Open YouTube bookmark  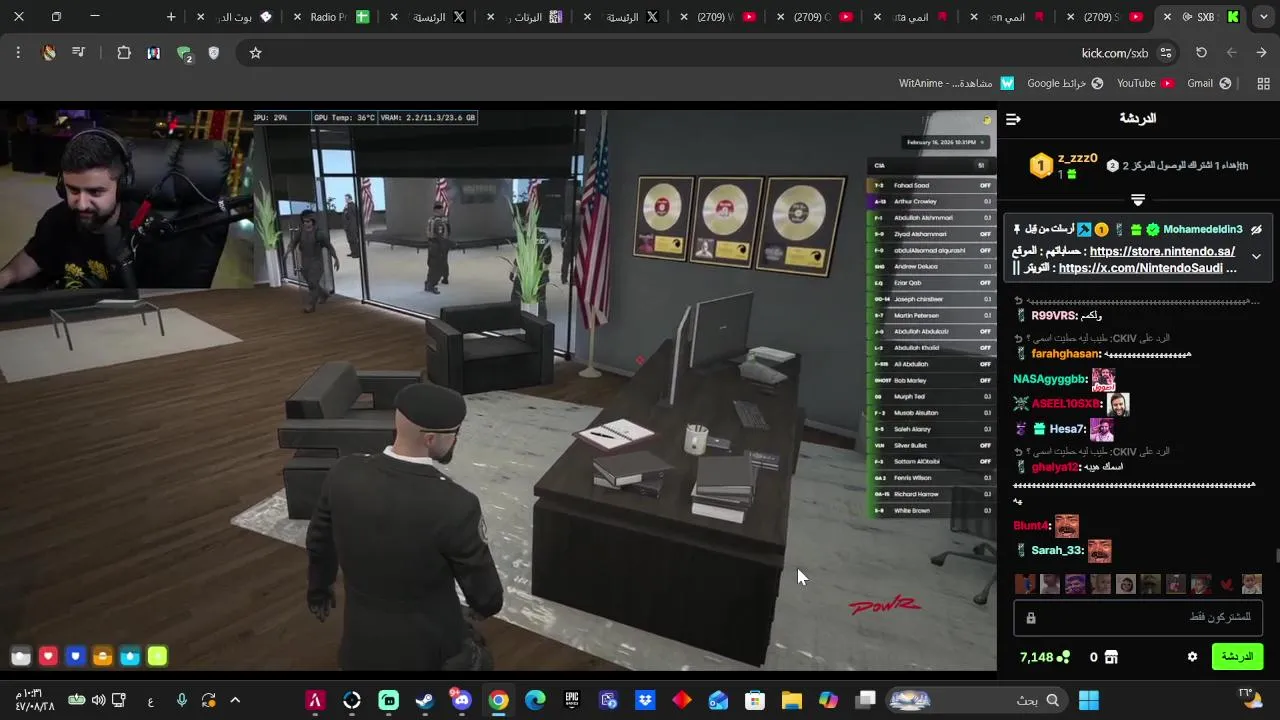(x=1145, y=83)
